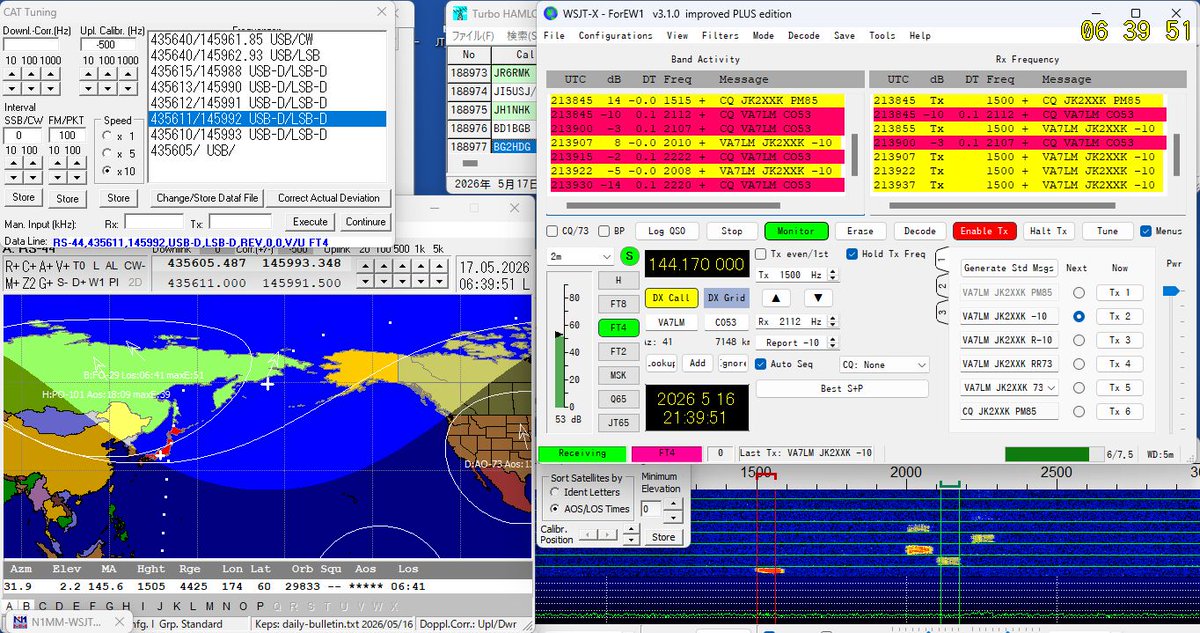This screenshot has width=1200, height=633.
Task: Open the Configurations menu
Action: click(x=615, y=36)
